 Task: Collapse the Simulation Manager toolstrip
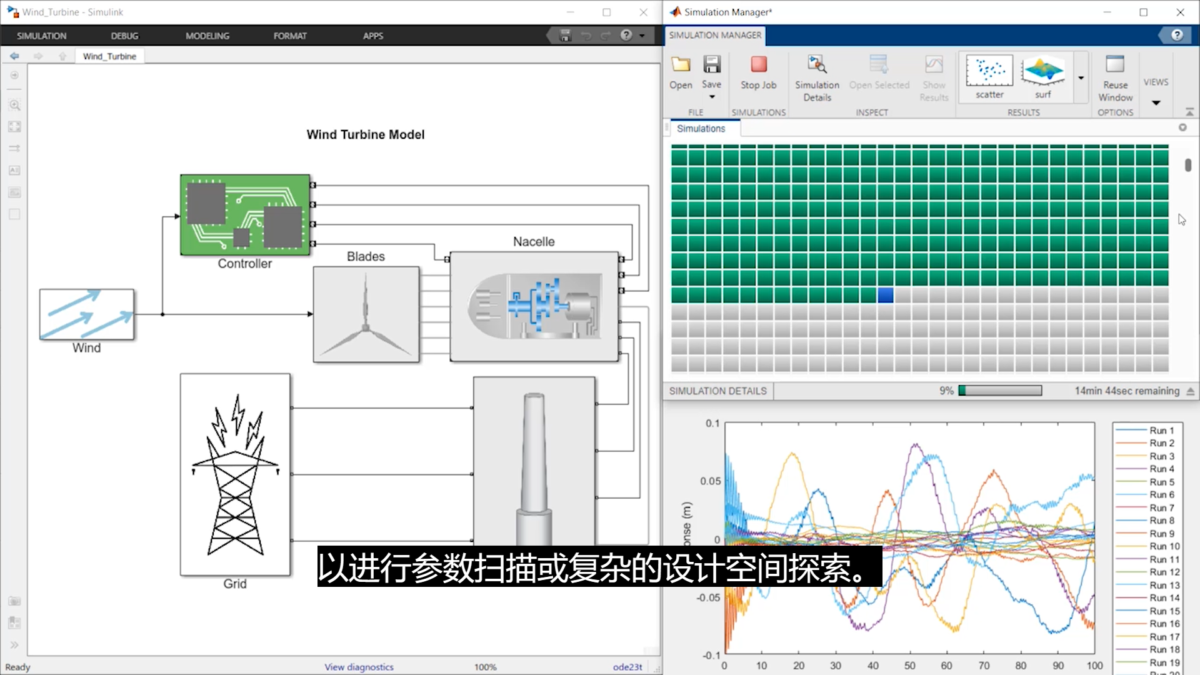point(1189,112)
